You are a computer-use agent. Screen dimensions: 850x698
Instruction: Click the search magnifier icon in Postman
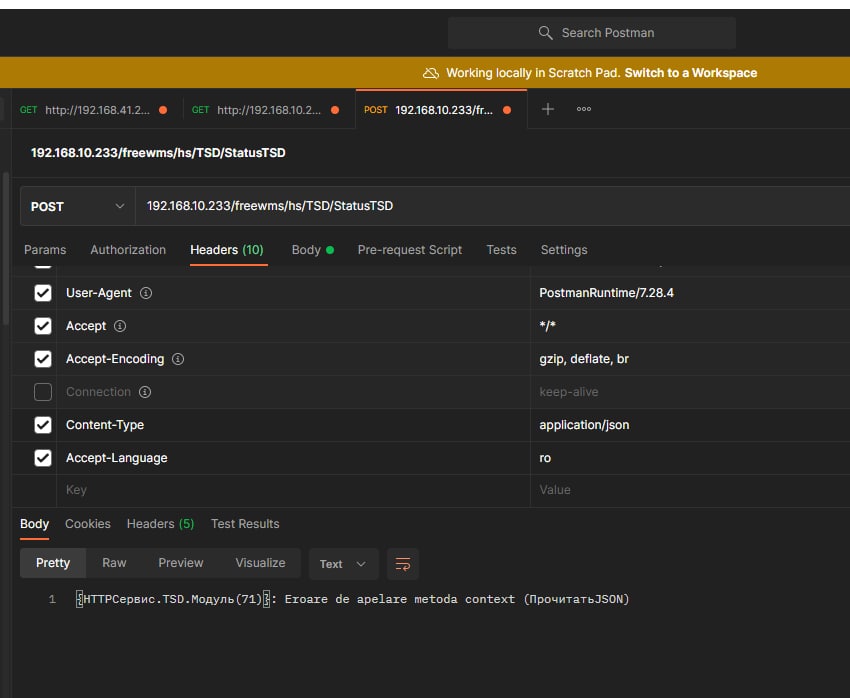[545, 33]
